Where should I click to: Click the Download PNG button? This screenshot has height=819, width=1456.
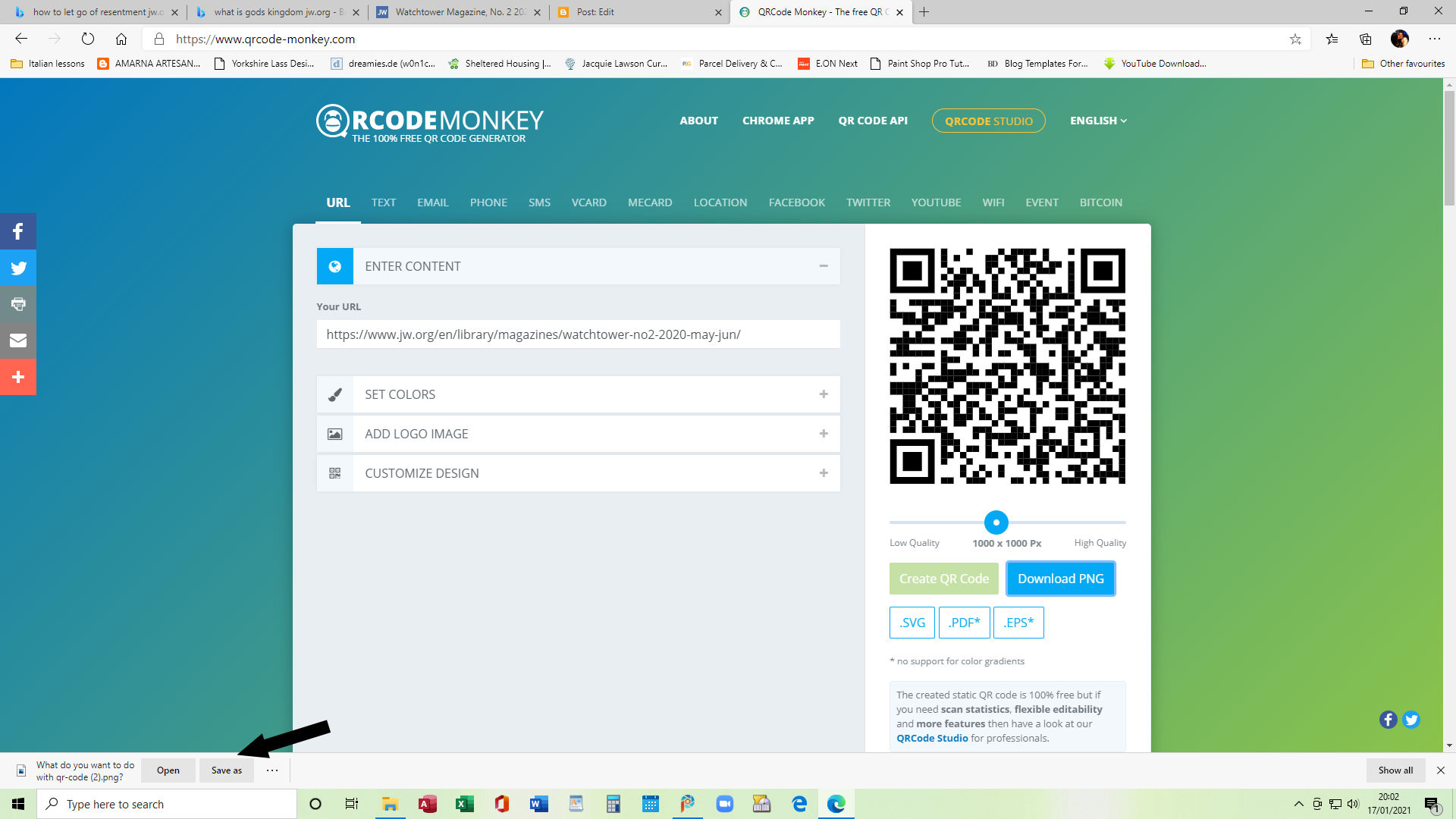coord(1060,578)
